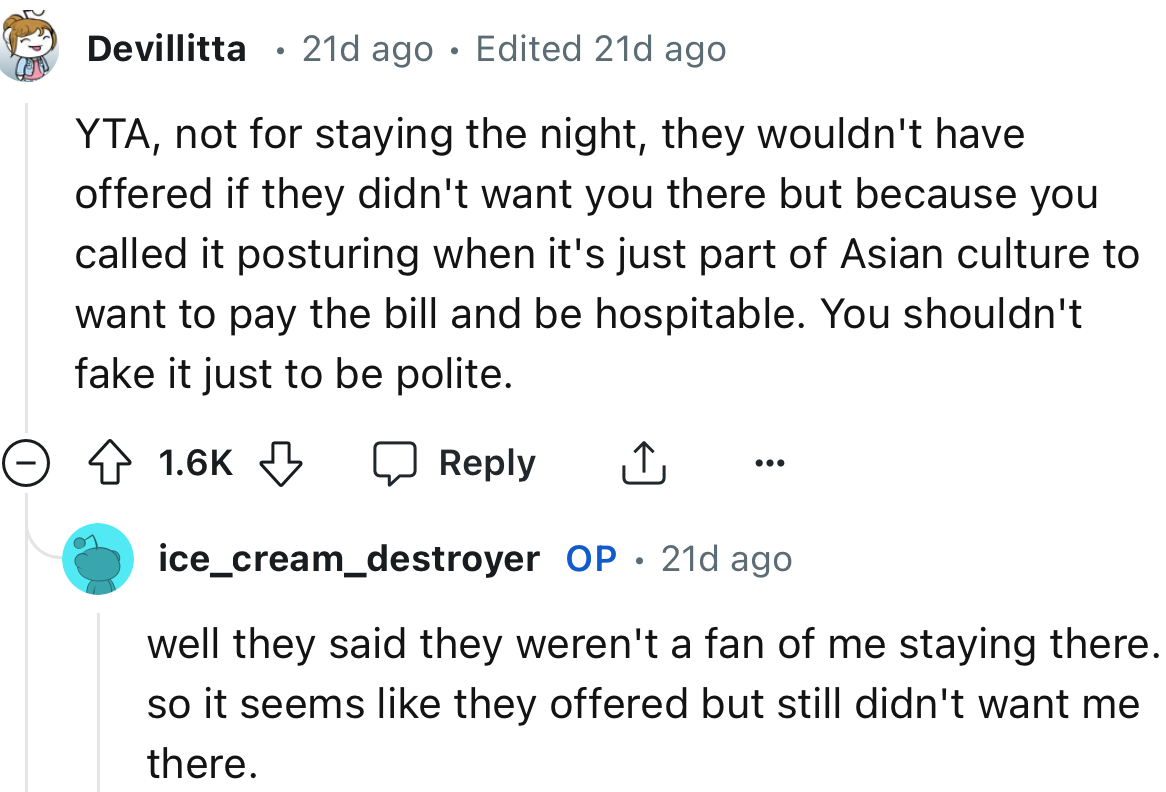
Task: Click Reply to respond to Devillitta
Action: pyautogui.click(x=487, y=462)
